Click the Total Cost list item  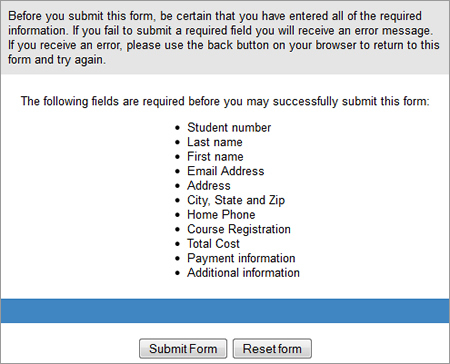pos(213,244)
